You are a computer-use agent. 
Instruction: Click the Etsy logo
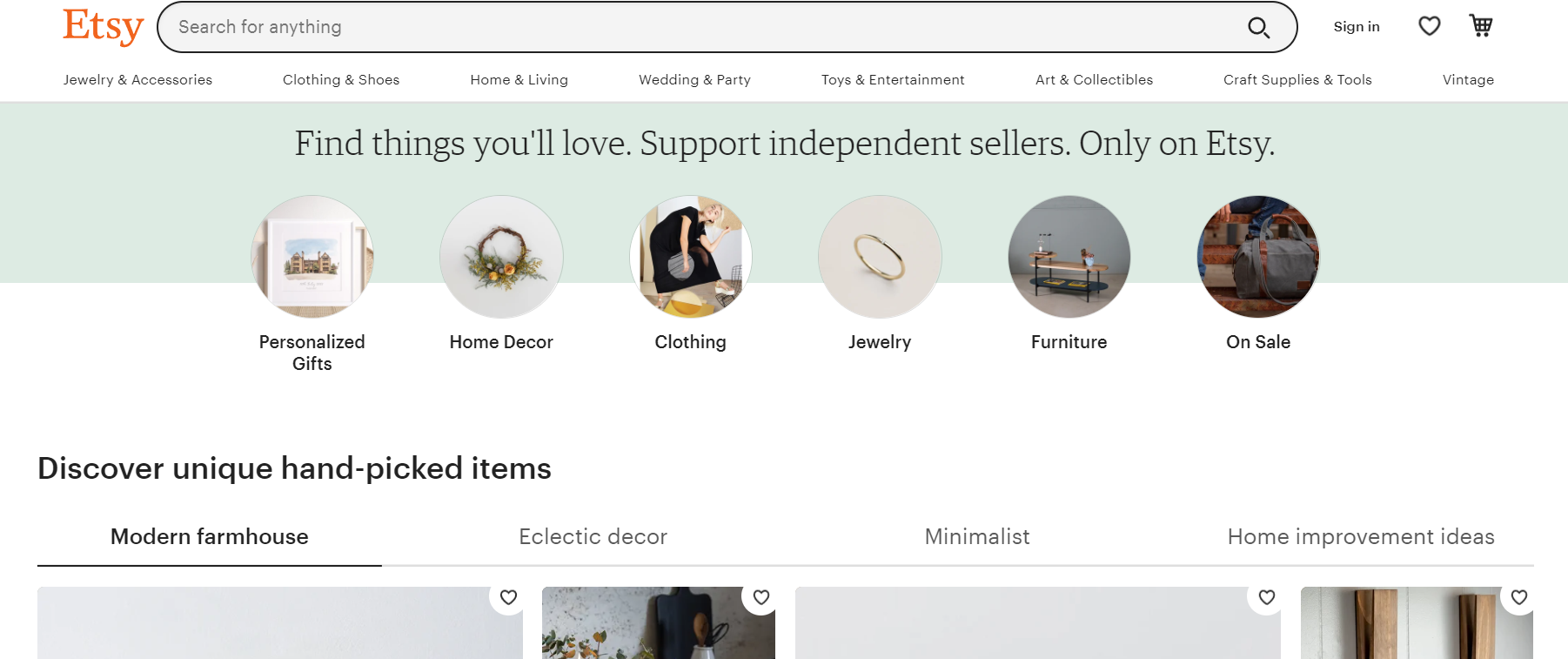[x=103, y=26]
